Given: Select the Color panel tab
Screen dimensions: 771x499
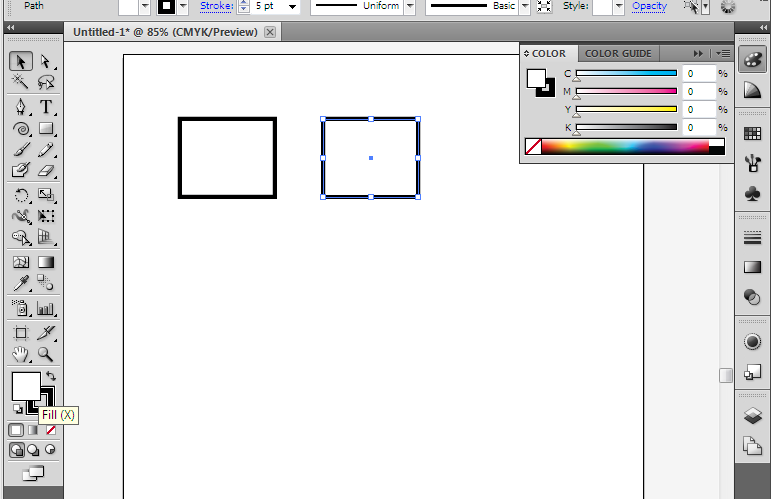Looking at the screenshot, I should pos(549,54).
